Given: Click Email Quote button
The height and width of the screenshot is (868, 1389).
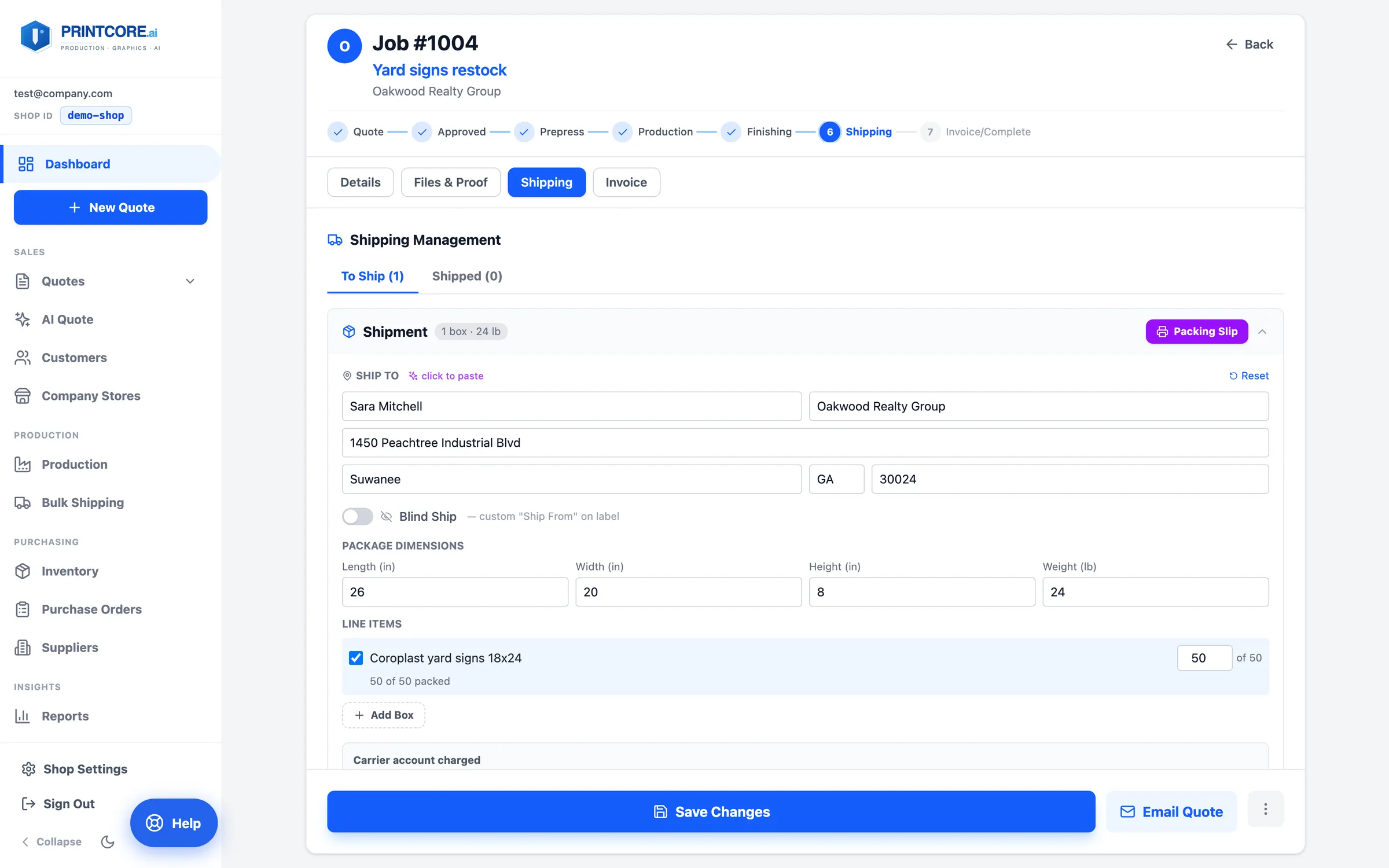Looking at the screenshot, I should click(1171, 812).
